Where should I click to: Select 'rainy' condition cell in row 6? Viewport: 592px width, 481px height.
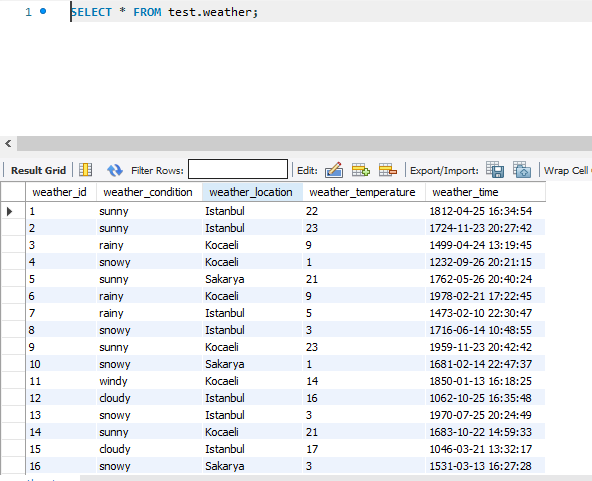[150, 296]
